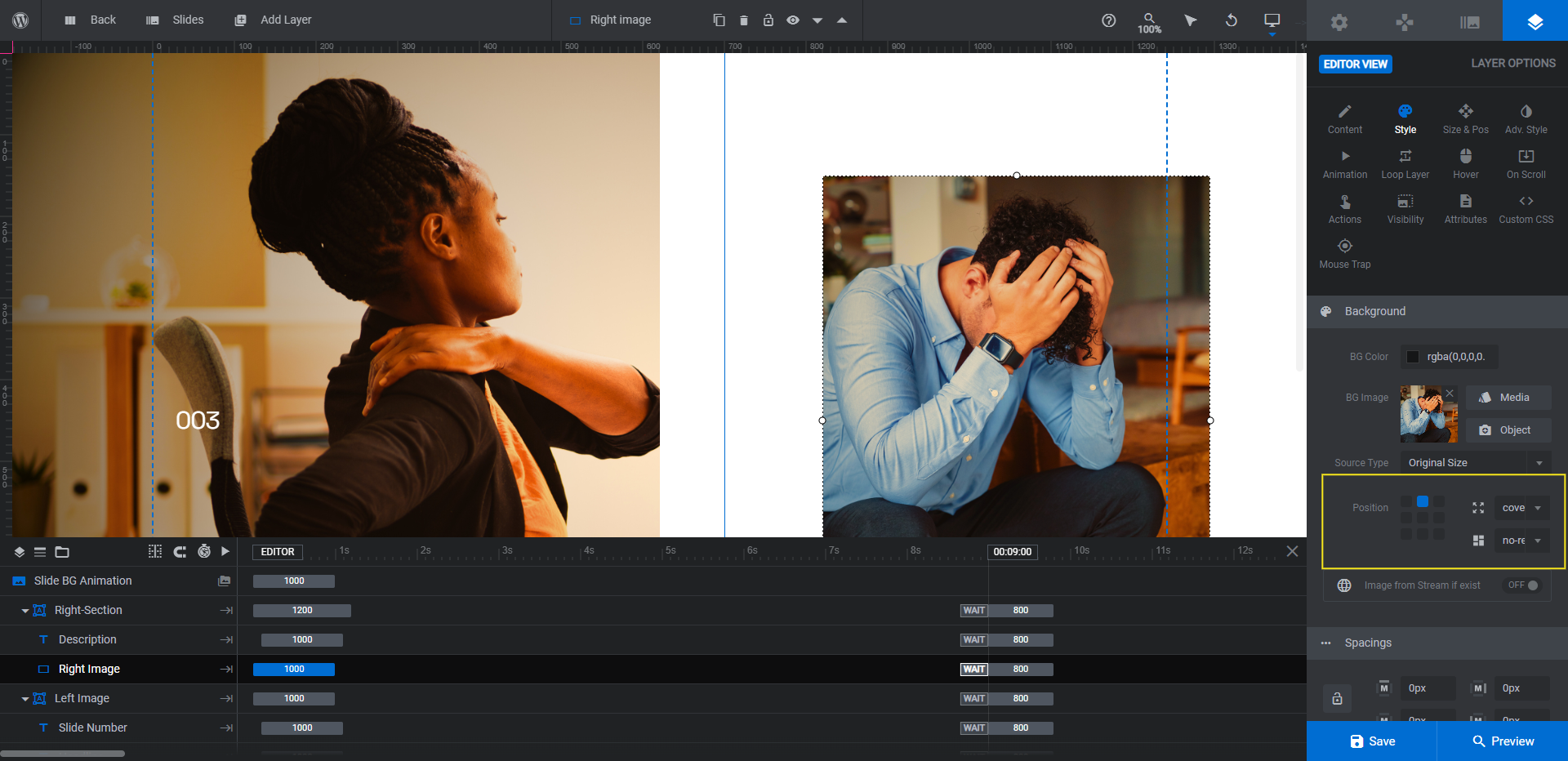Screen dimensions: 1568x761
Task: Open the Mouse Trap options
Action: (x=1345, y=254)
